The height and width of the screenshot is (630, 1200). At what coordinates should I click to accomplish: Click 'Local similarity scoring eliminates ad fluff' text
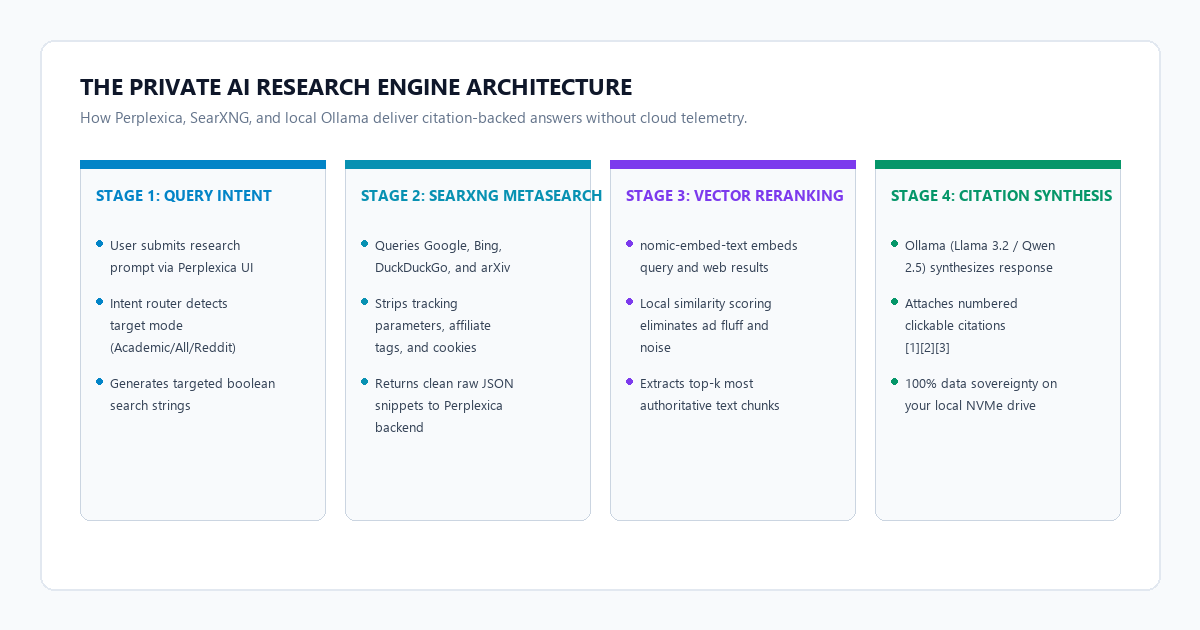[706, 325]
